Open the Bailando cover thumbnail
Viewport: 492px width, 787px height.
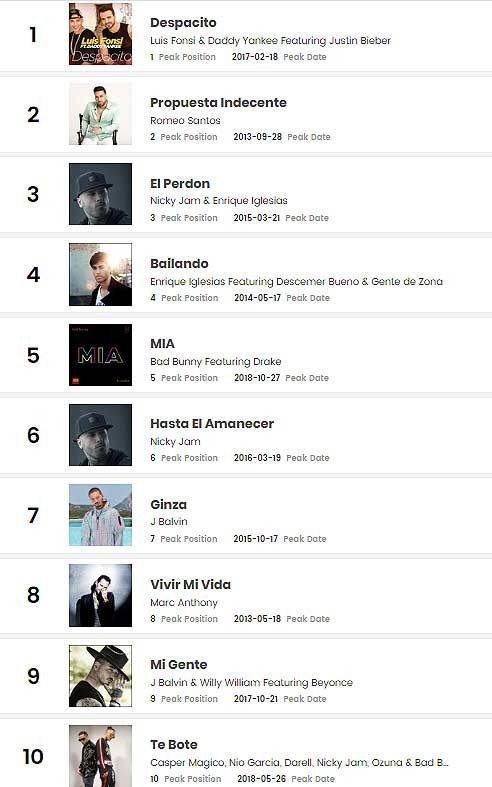100,275
